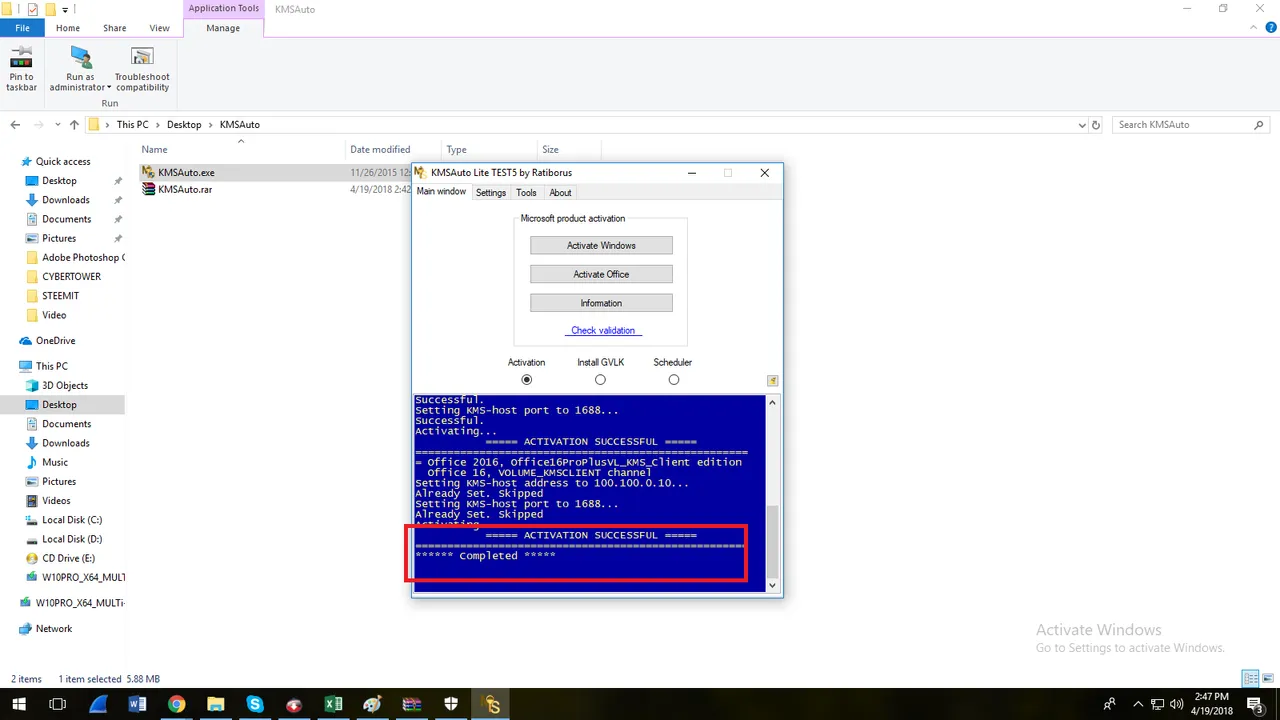Image resolution: width=1280 pixels, height=720 pixels.
Task: Select the KMSAuto.exe file
Action: tap(186, 172)
